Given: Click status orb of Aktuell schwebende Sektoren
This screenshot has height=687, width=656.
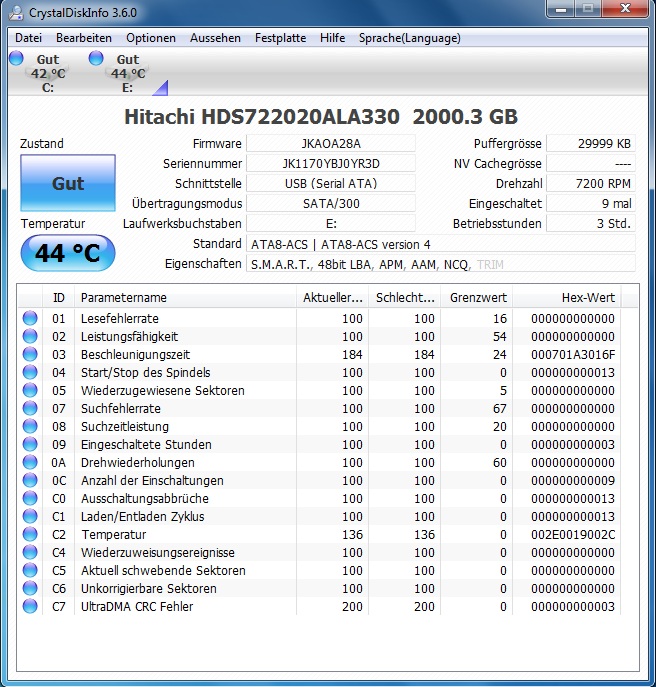Looking at the screenshot, I should [30, 570].
